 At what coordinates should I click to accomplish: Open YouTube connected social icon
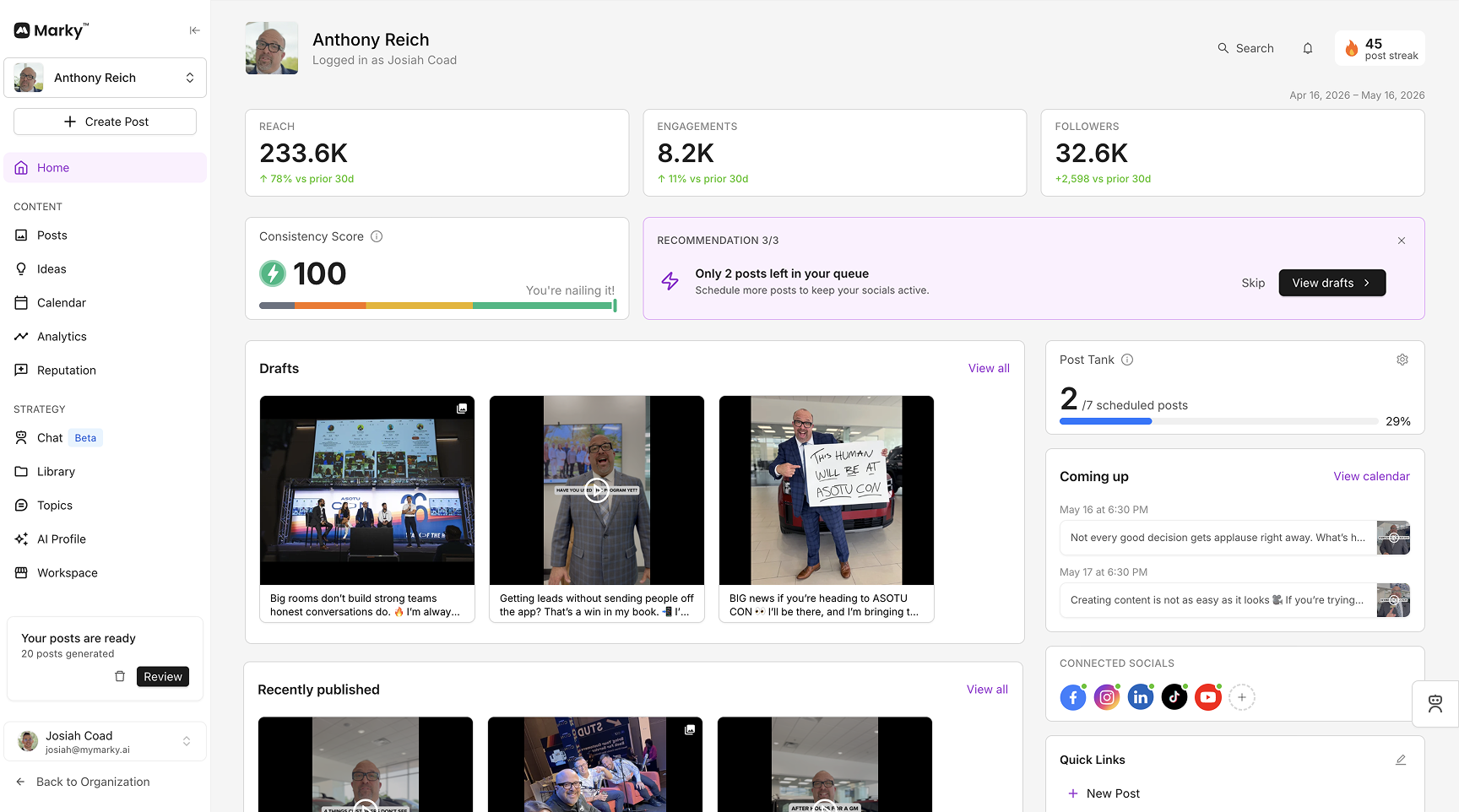click(x=1208, y=697)
